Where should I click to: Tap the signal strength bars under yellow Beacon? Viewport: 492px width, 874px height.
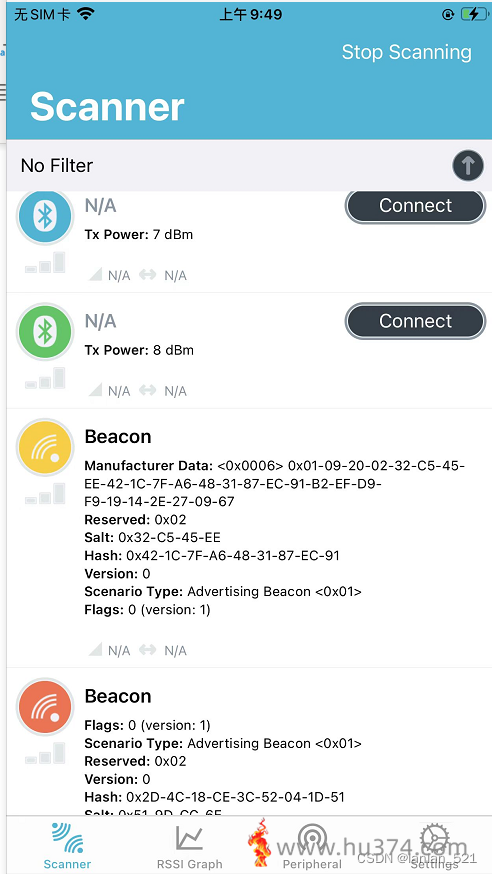(x=45, y=494)
